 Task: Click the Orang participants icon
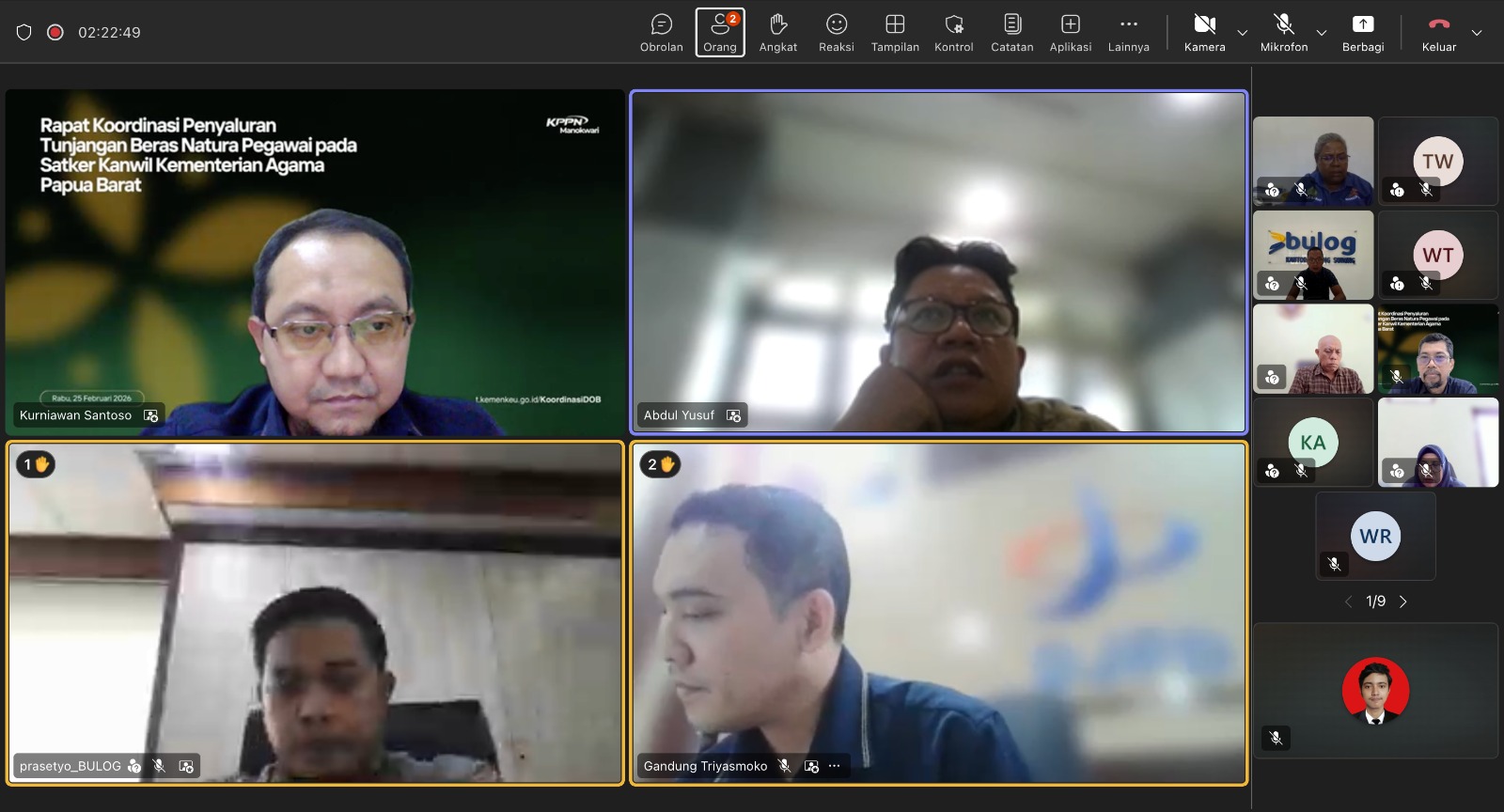click(720, 32)
